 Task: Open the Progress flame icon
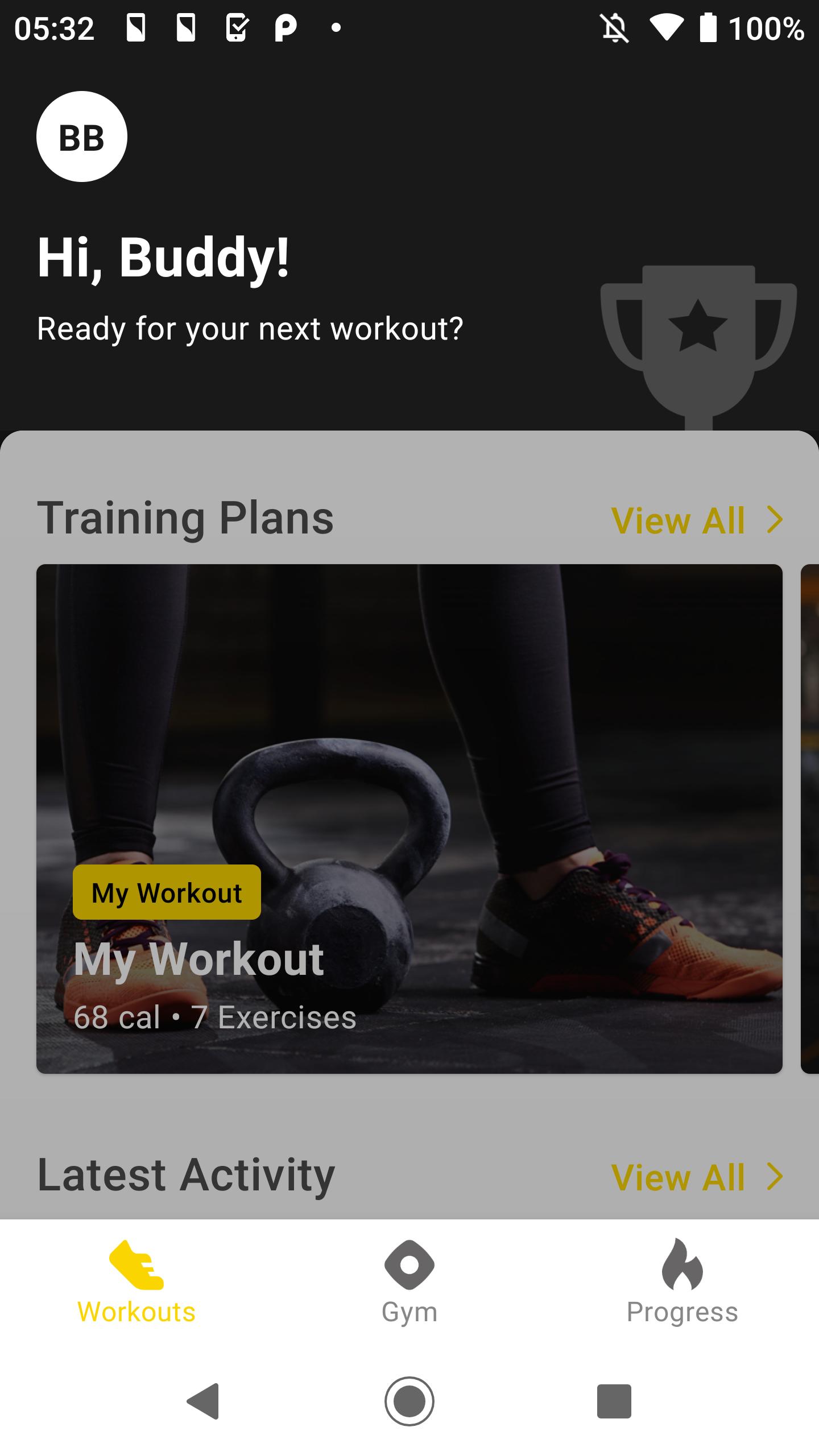[x=682, y=1264]
